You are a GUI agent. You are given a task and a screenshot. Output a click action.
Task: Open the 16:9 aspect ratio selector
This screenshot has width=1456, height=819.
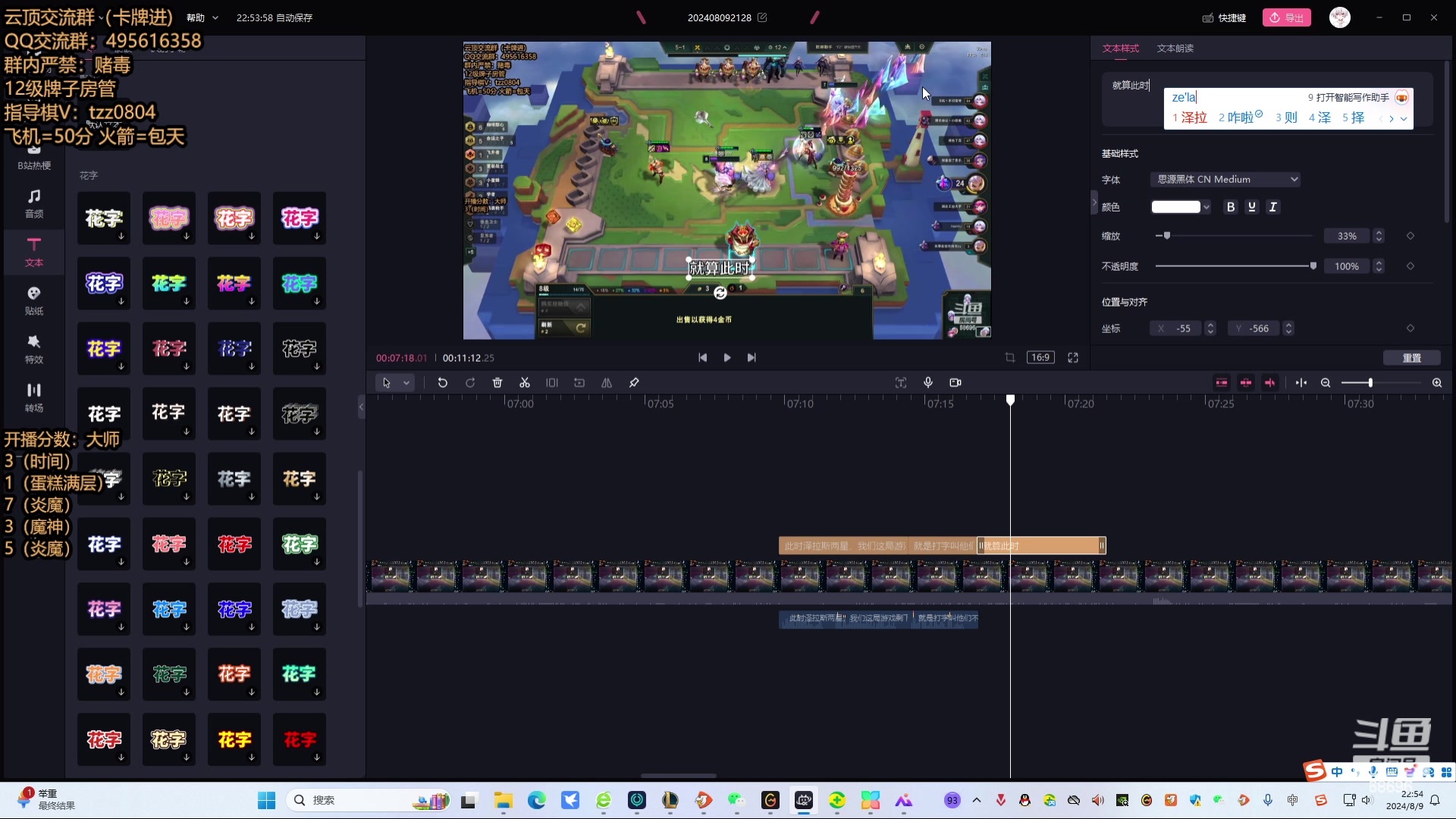1040,358
